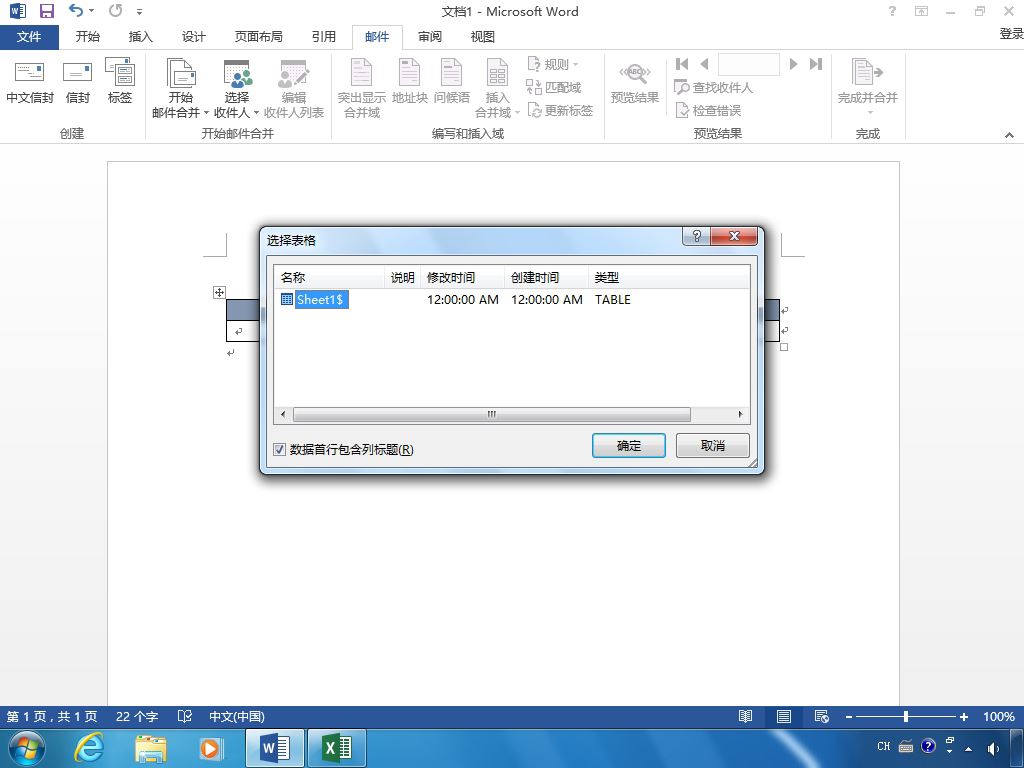Click the Save icon in quick access
Image resolution: width=1024 pixels, height=768 pixels.
pyautogui.click(x=46, y=11)
